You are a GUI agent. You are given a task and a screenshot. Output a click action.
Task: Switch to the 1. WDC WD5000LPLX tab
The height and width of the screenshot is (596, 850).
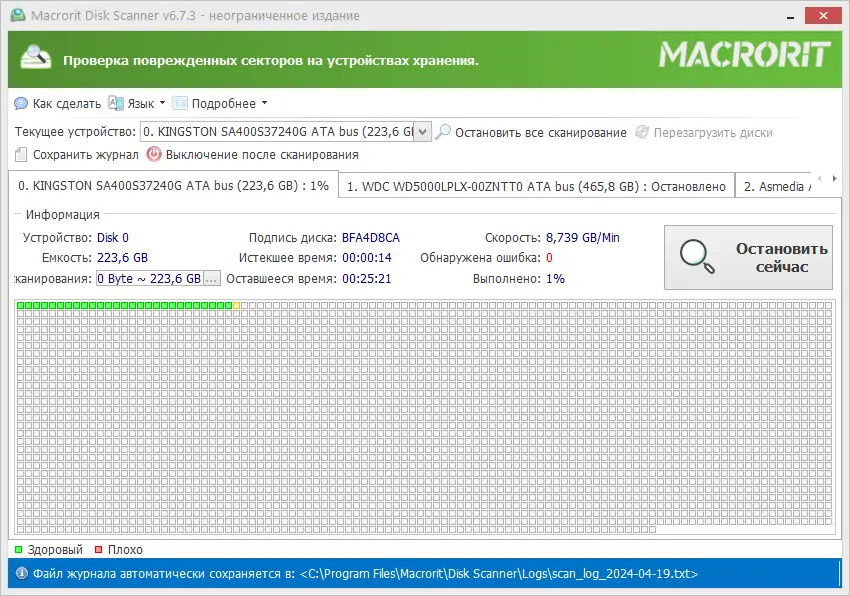click(536, 187)
